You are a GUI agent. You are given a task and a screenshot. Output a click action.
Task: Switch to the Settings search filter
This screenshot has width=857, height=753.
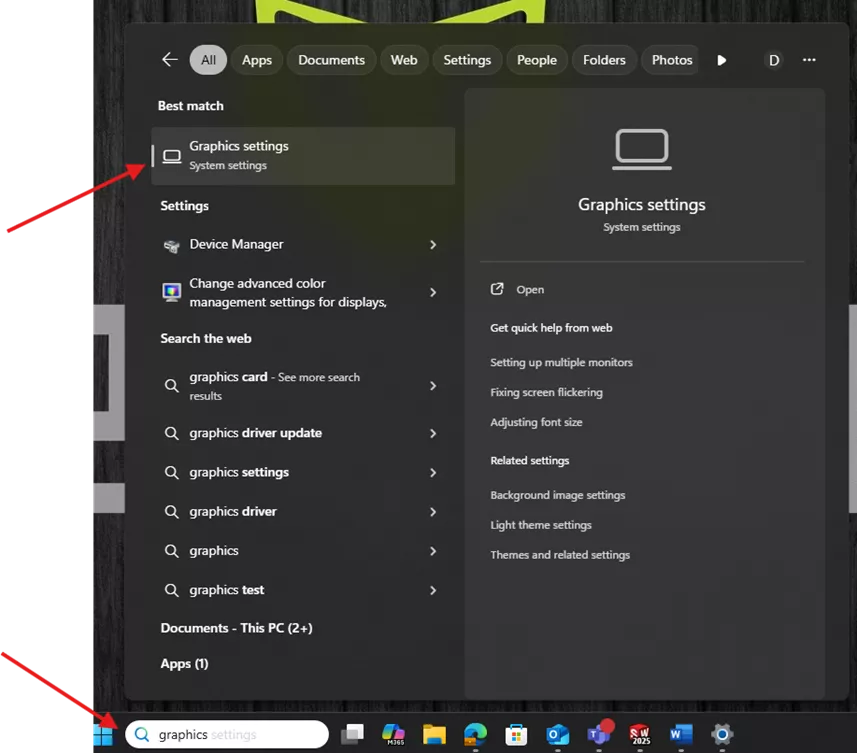coord(467,59)
